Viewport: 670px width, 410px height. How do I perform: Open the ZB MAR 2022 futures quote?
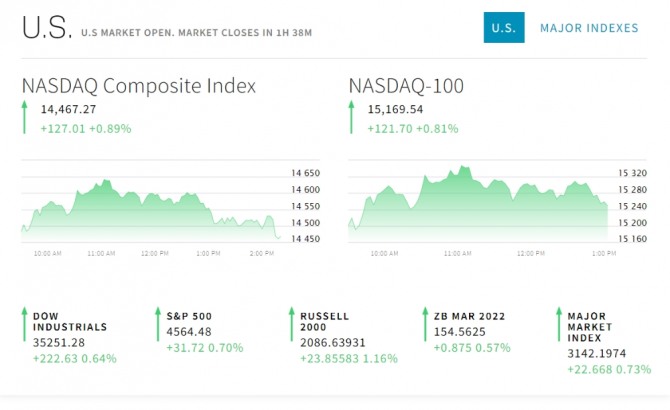pos(468,316)
